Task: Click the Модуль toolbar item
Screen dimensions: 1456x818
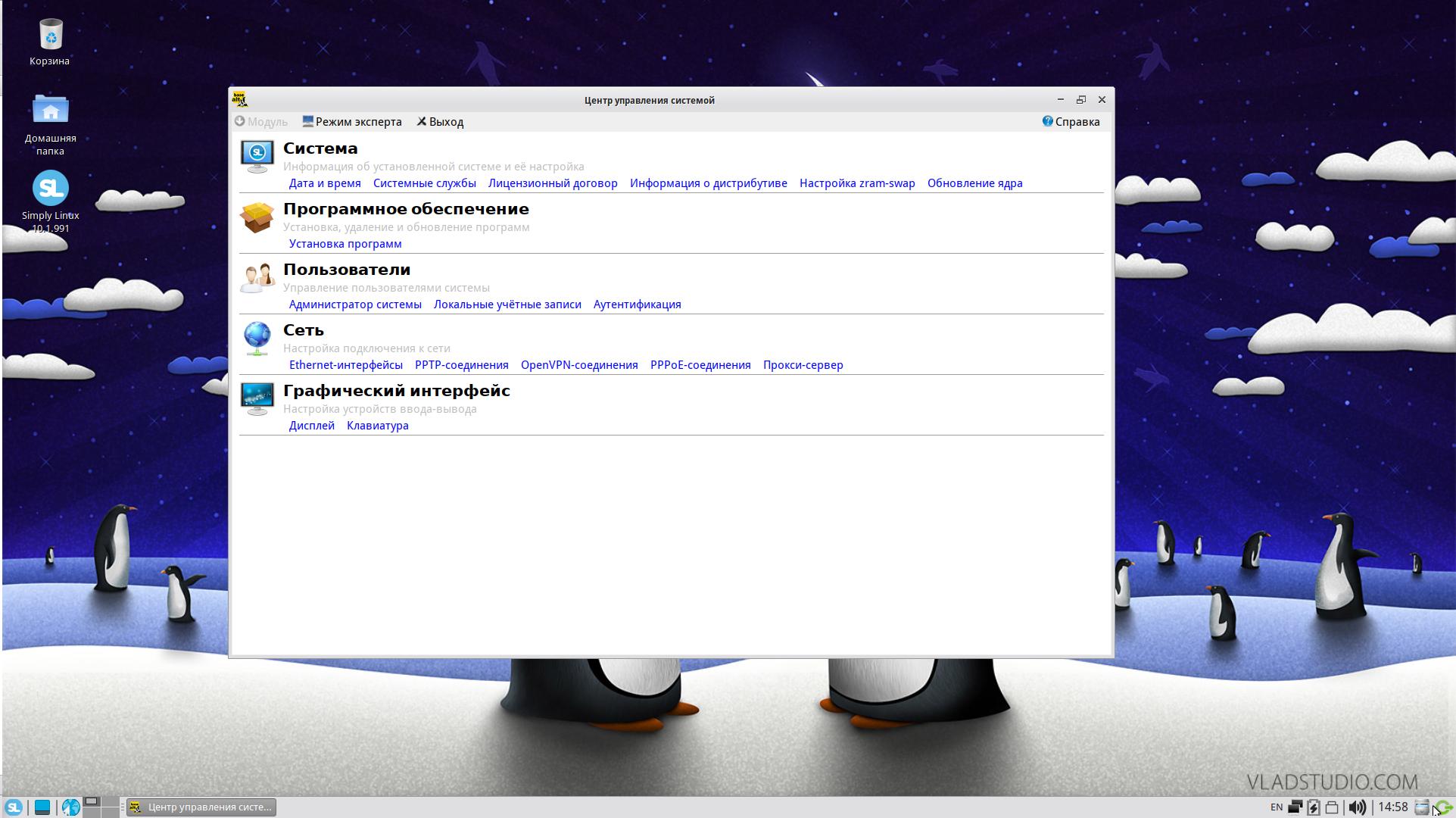Action: point(260,122)
